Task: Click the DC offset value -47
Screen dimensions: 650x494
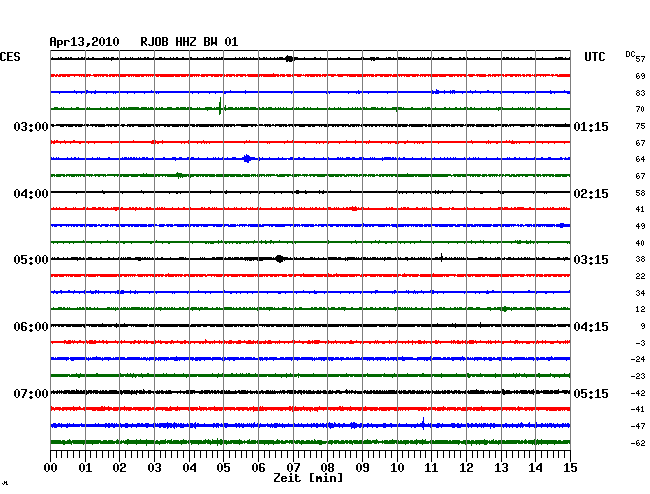Action: (638, 426)
